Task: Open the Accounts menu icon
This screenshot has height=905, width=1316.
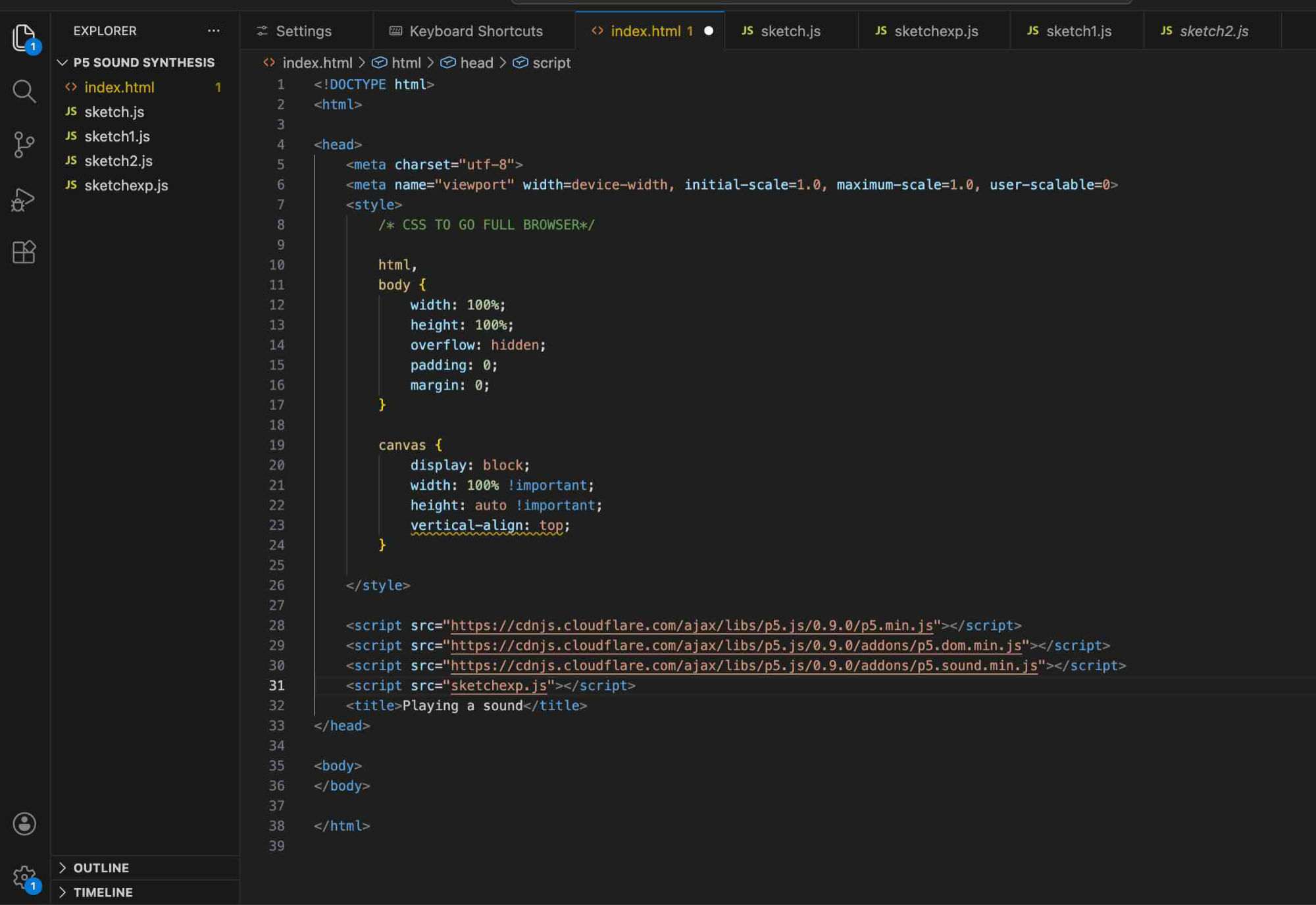Action: coord(24,823)
